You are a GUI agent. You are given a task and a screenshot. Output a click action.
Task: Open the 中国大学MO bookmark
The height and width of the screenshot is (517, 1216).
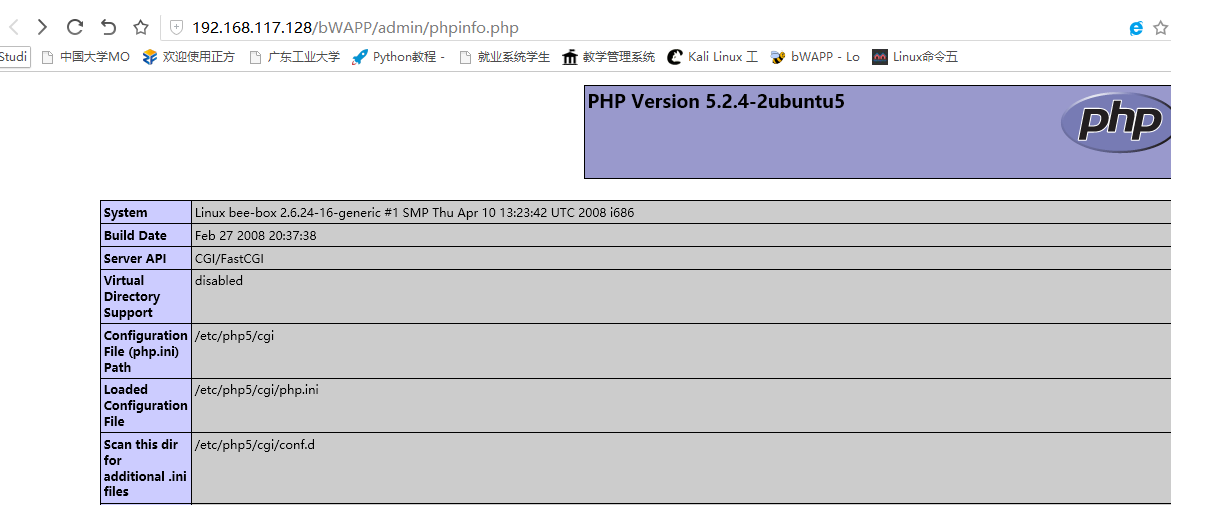tap(85, 57)
